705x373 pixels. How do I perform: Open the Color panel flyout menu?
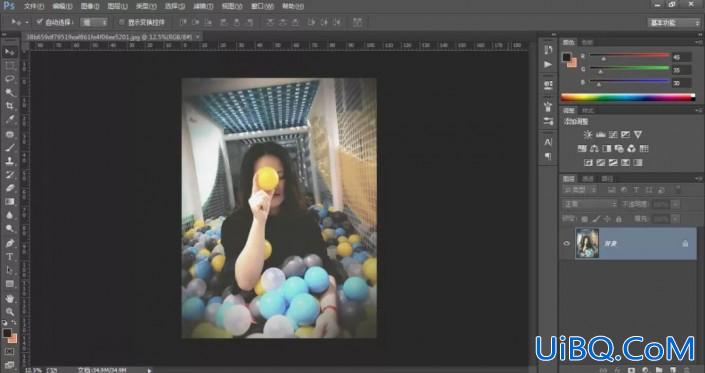(698, 42)
